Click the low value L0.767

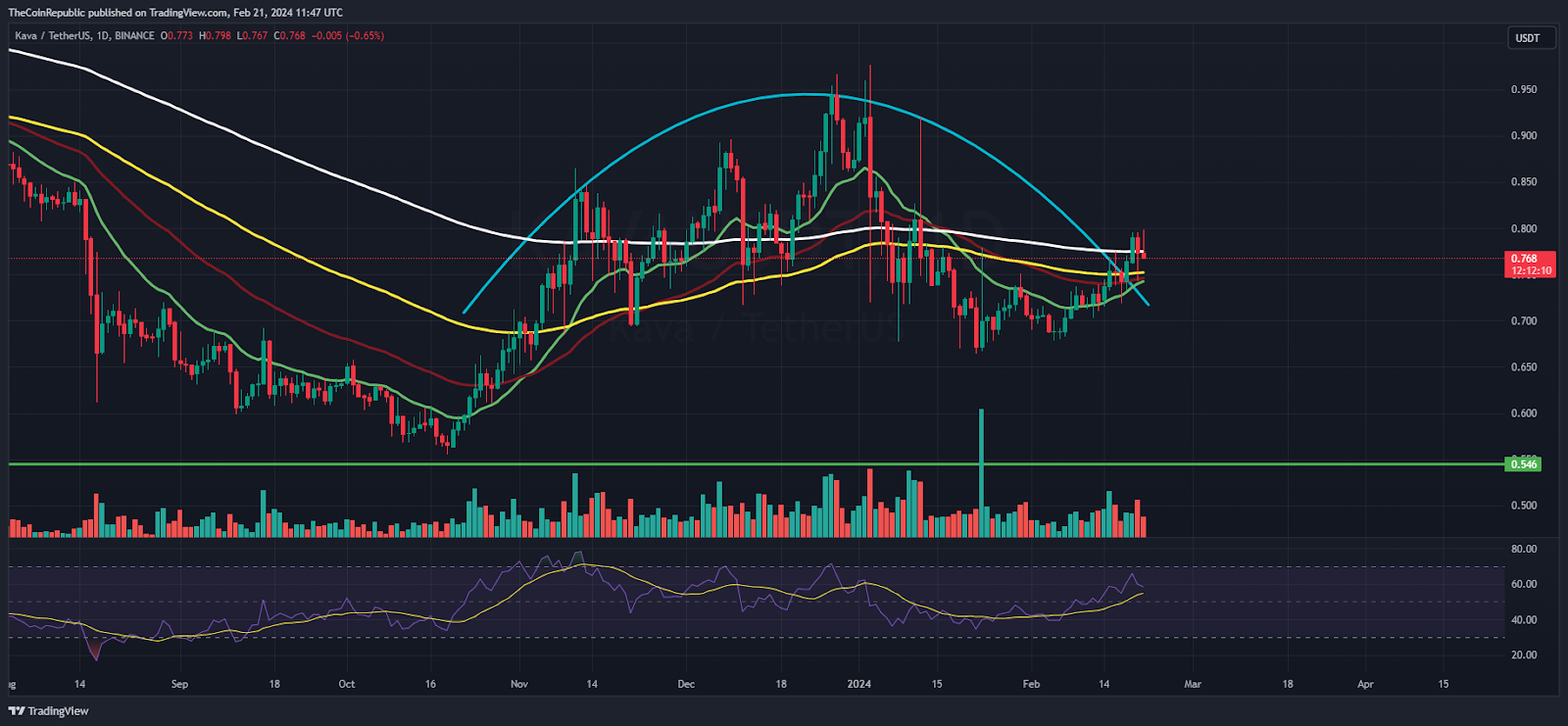click(x=253, y=36)
